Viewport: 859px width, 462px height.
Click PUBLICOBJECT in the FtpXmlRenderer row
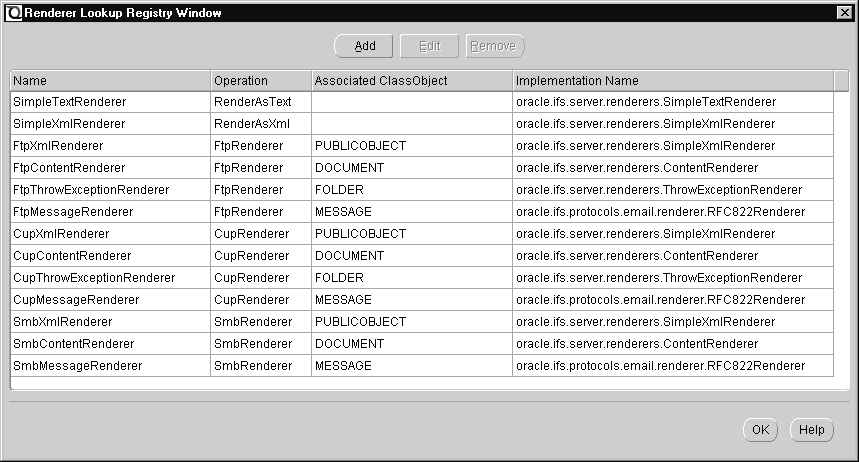click(x=412, y=146)
